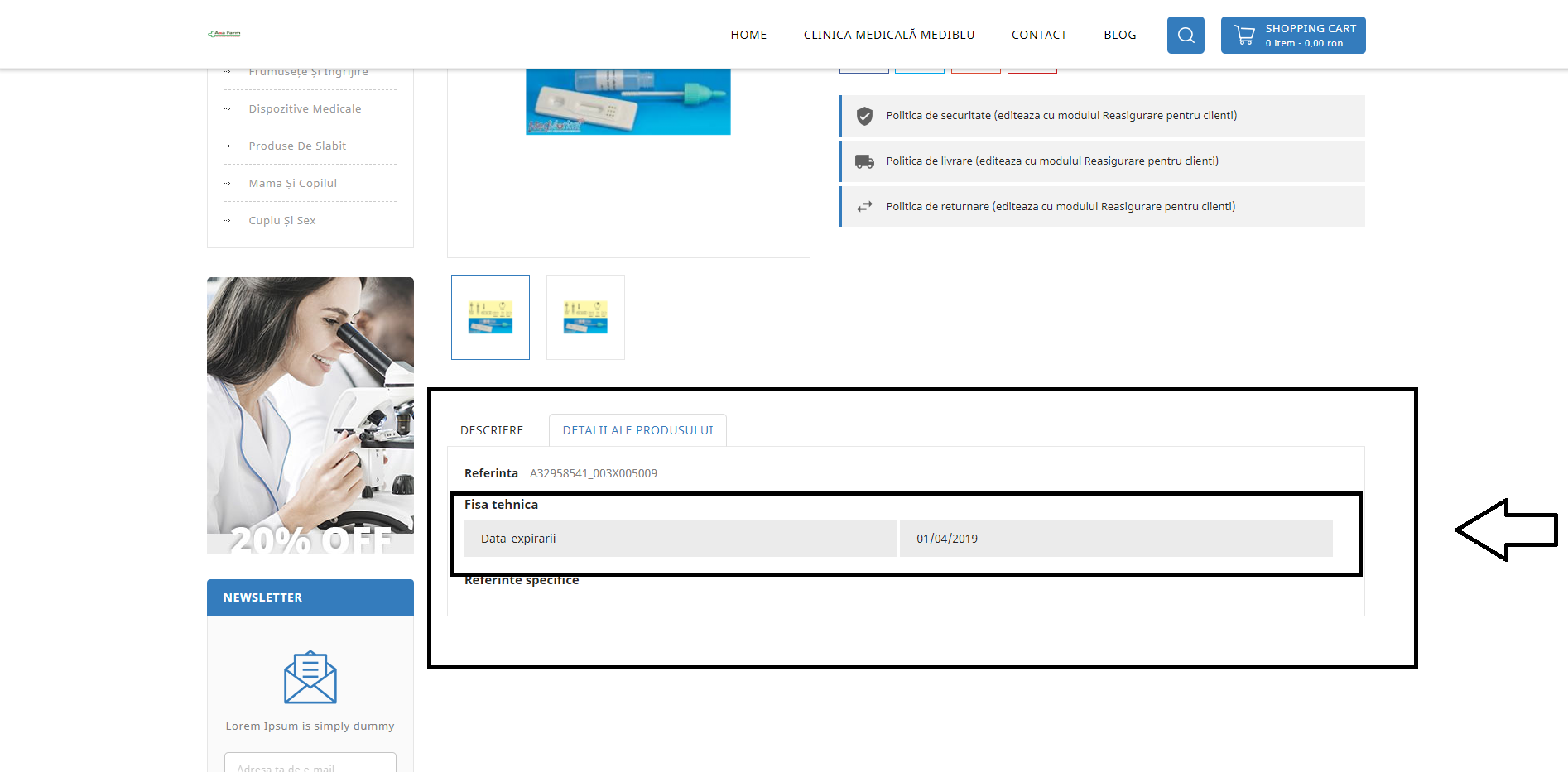
Task: Click the site logo in header
Action: (224, 34)
